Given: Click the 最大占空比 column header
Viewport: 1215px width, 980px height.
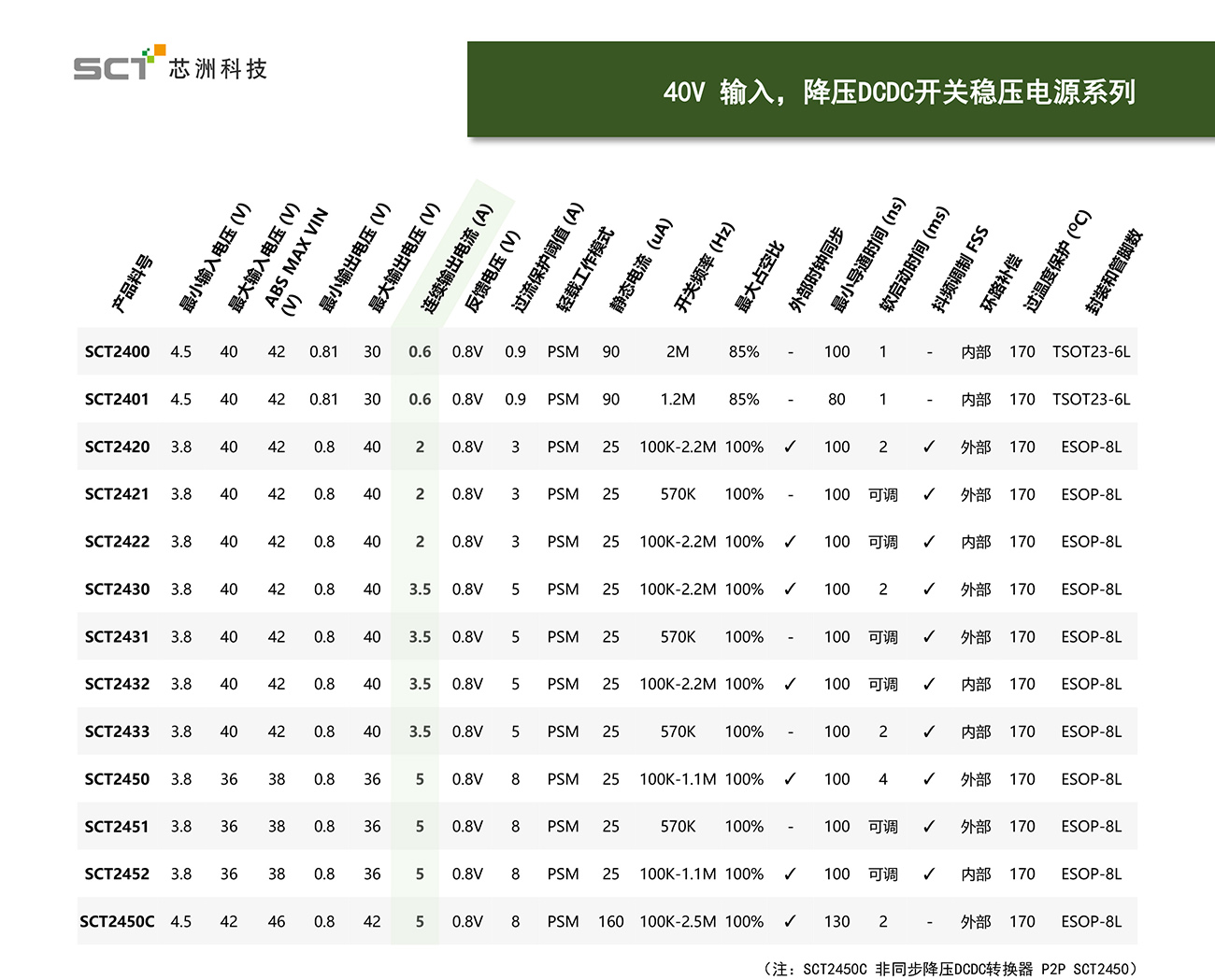Looking at the screenshot, I should 759,277.
